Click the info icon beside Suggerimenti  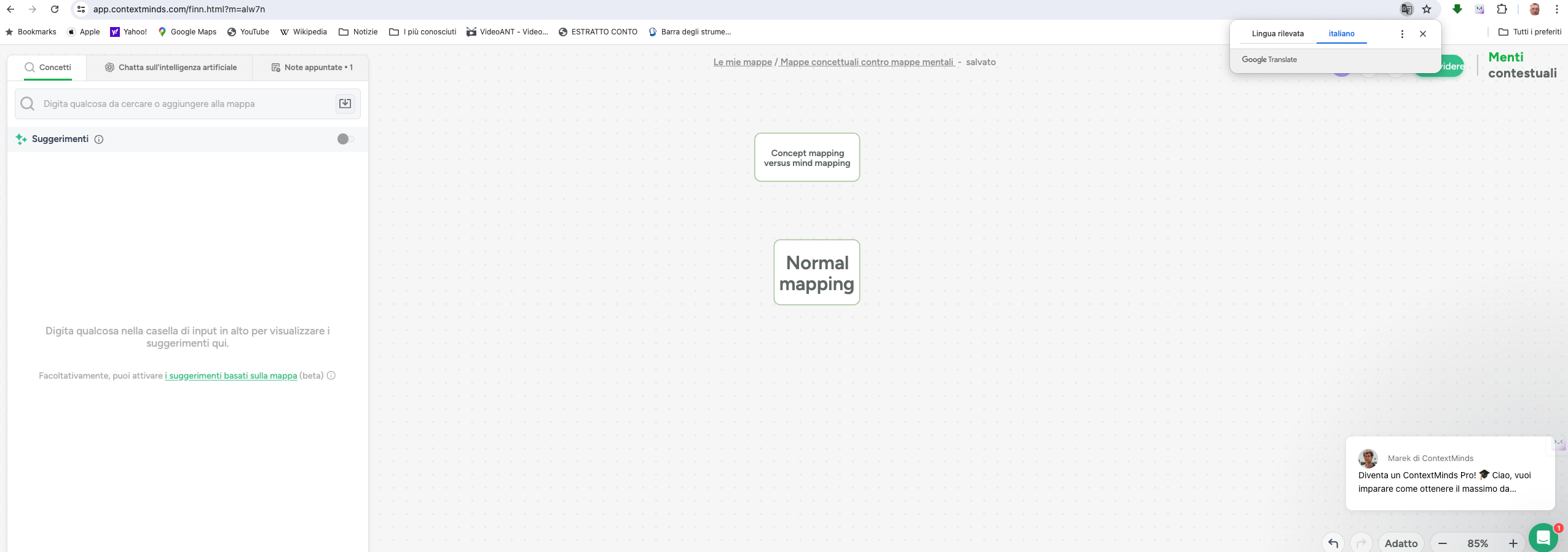point(99,140)
